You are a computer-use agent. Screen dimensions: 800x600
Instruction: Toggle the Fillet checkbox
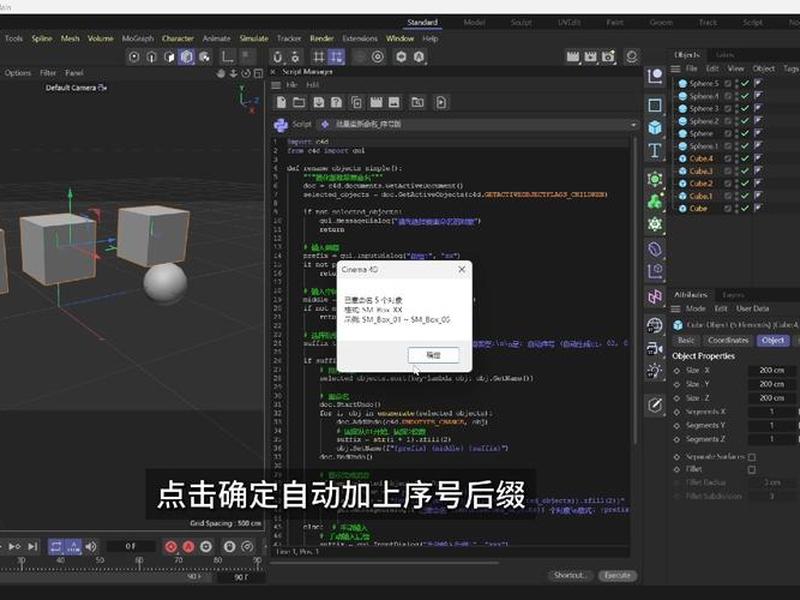pyautogui.click(x=752, y=469)
